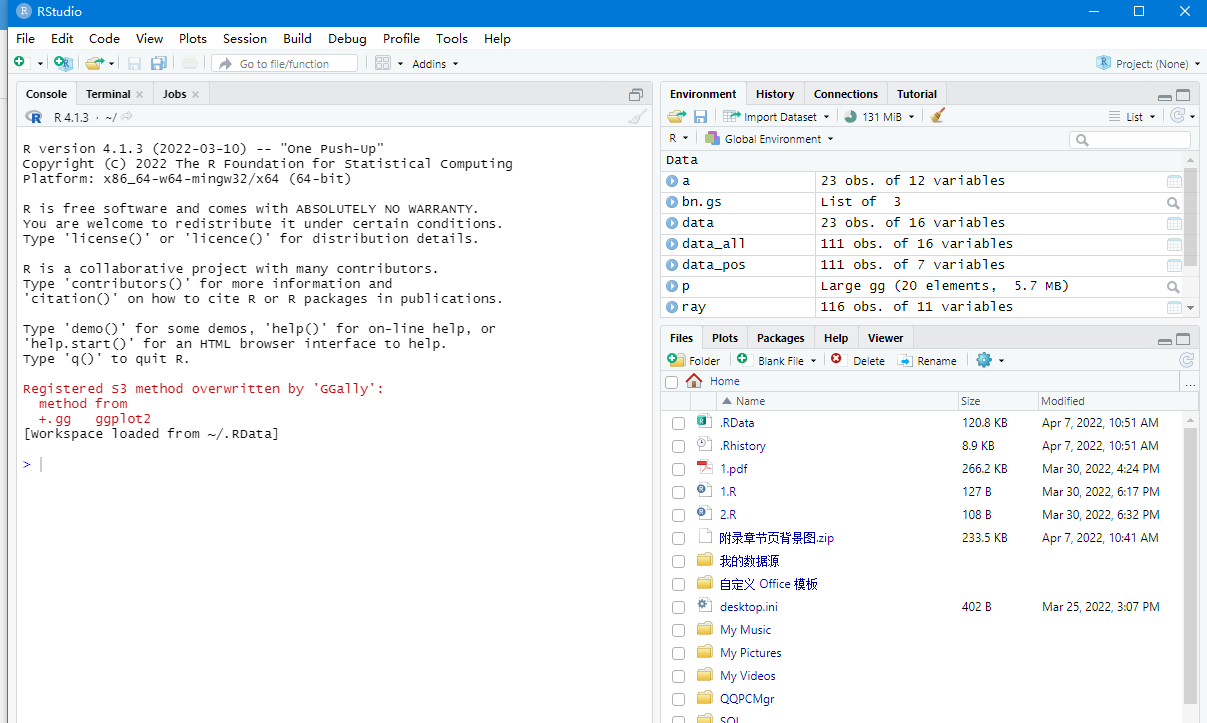This screenshot has width=1207, height=723.
Task: Inspect bn.gs with magnifier icon
Action: coord(1174,202)
